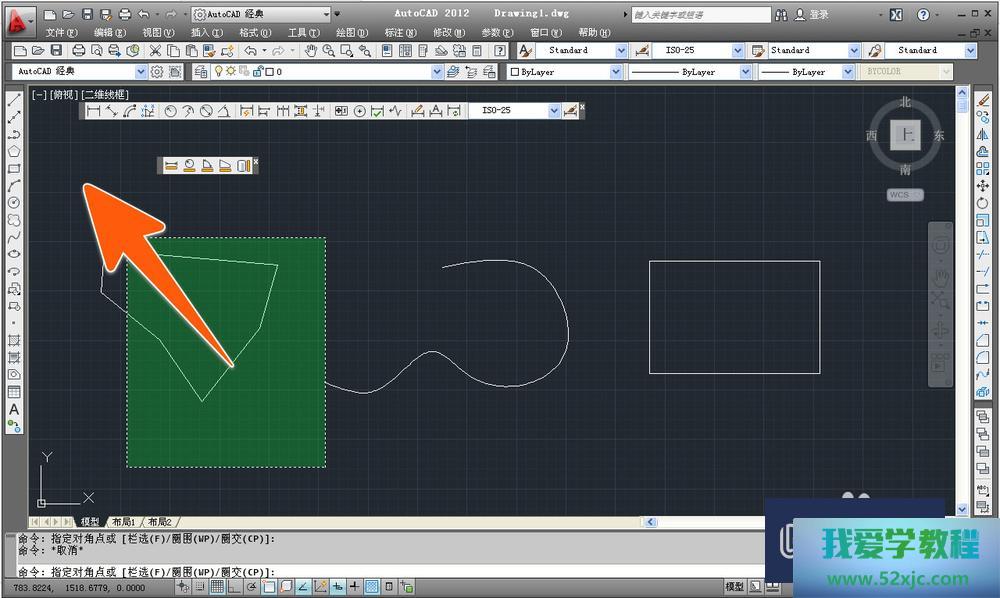Screen dimensions: 1000x598
Task: Expand the AutoCAD 经典 workspace dropdown
Action: 141,72
